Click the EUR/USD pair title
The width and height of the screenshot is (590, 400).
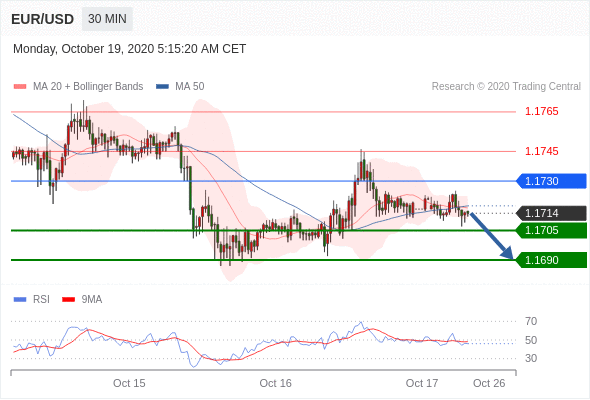tap(43, 19)
